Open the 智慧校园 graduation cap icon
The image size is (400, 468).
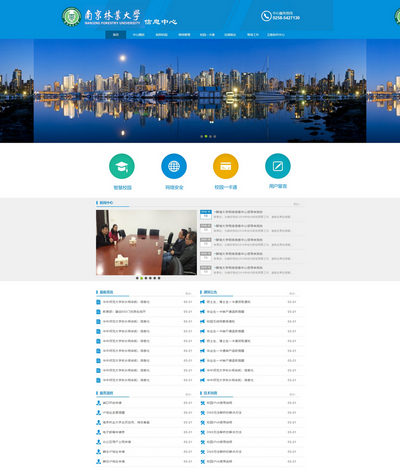point(122,166)
